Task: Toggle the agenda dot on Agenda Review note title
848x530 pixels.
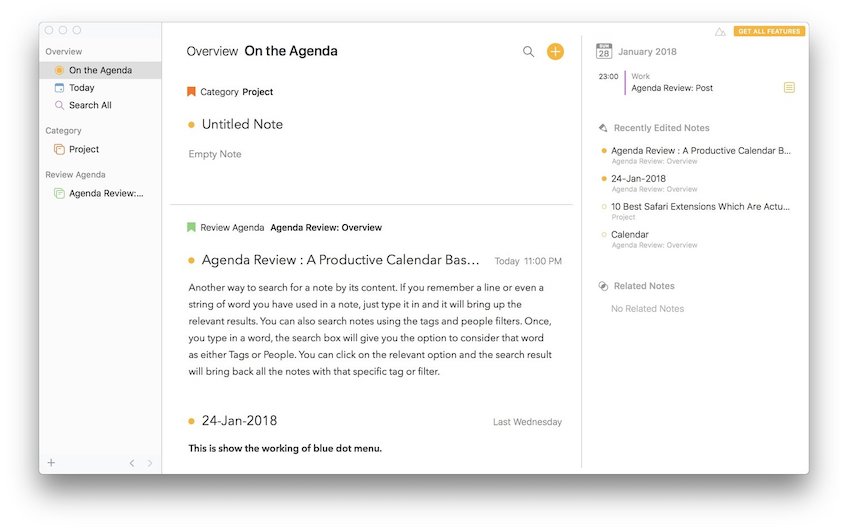Action: pos(191,261)
